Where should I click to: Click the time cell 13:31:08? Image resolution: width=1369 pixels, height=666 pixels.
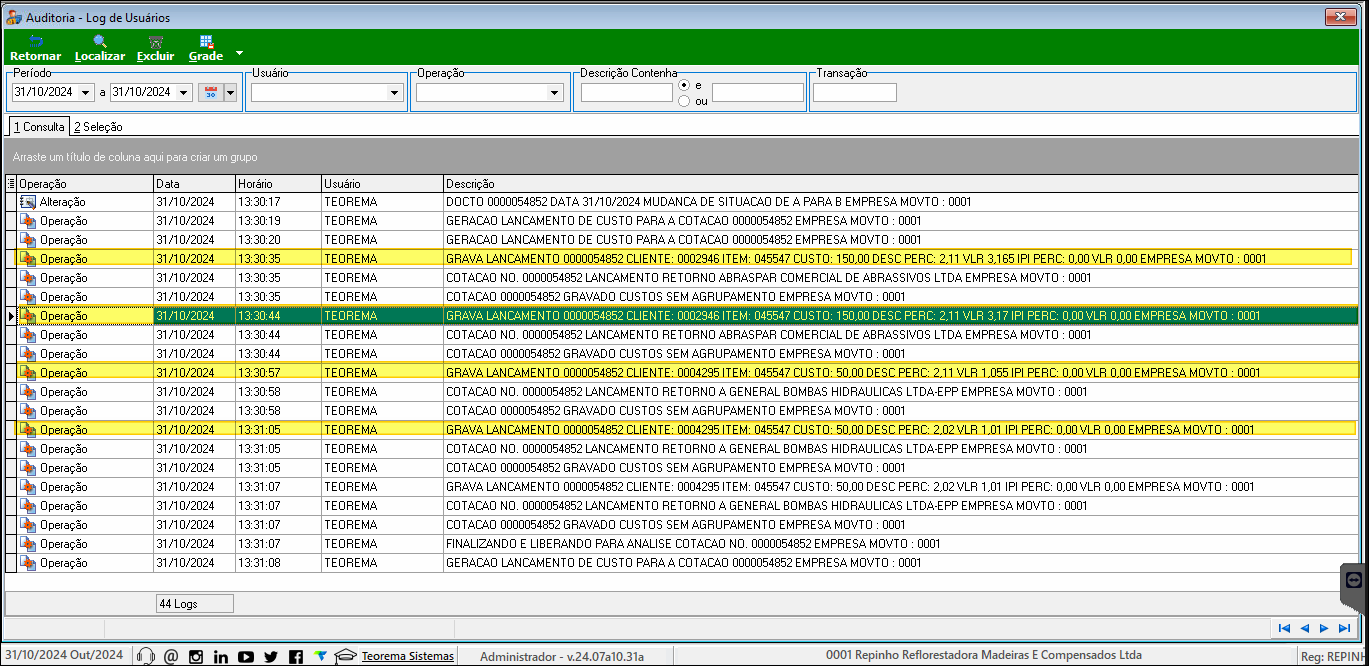pyautogui.click(x=278, y=563)
